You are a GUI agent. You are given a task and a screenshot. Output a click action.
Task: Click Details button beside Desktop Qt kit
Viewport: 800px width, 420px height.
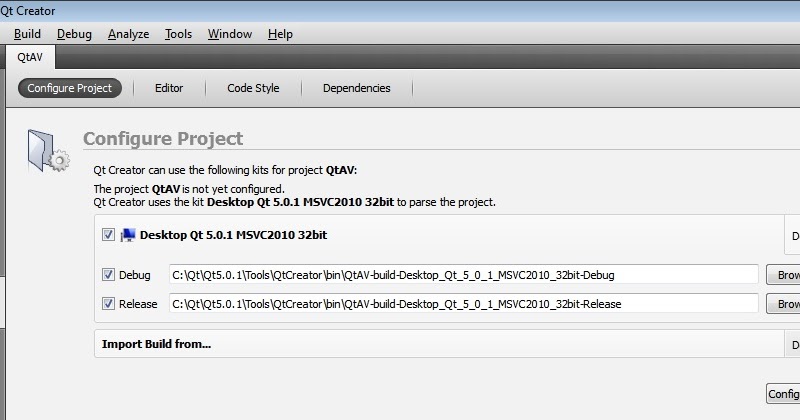click(792, 236)
